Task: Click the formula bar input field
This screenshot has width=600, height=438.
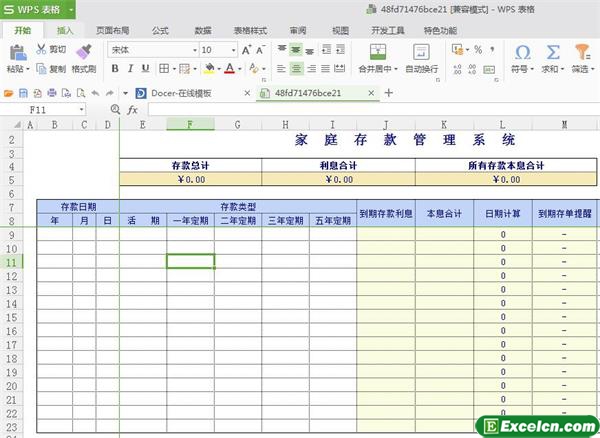Action: pos(360,109)
